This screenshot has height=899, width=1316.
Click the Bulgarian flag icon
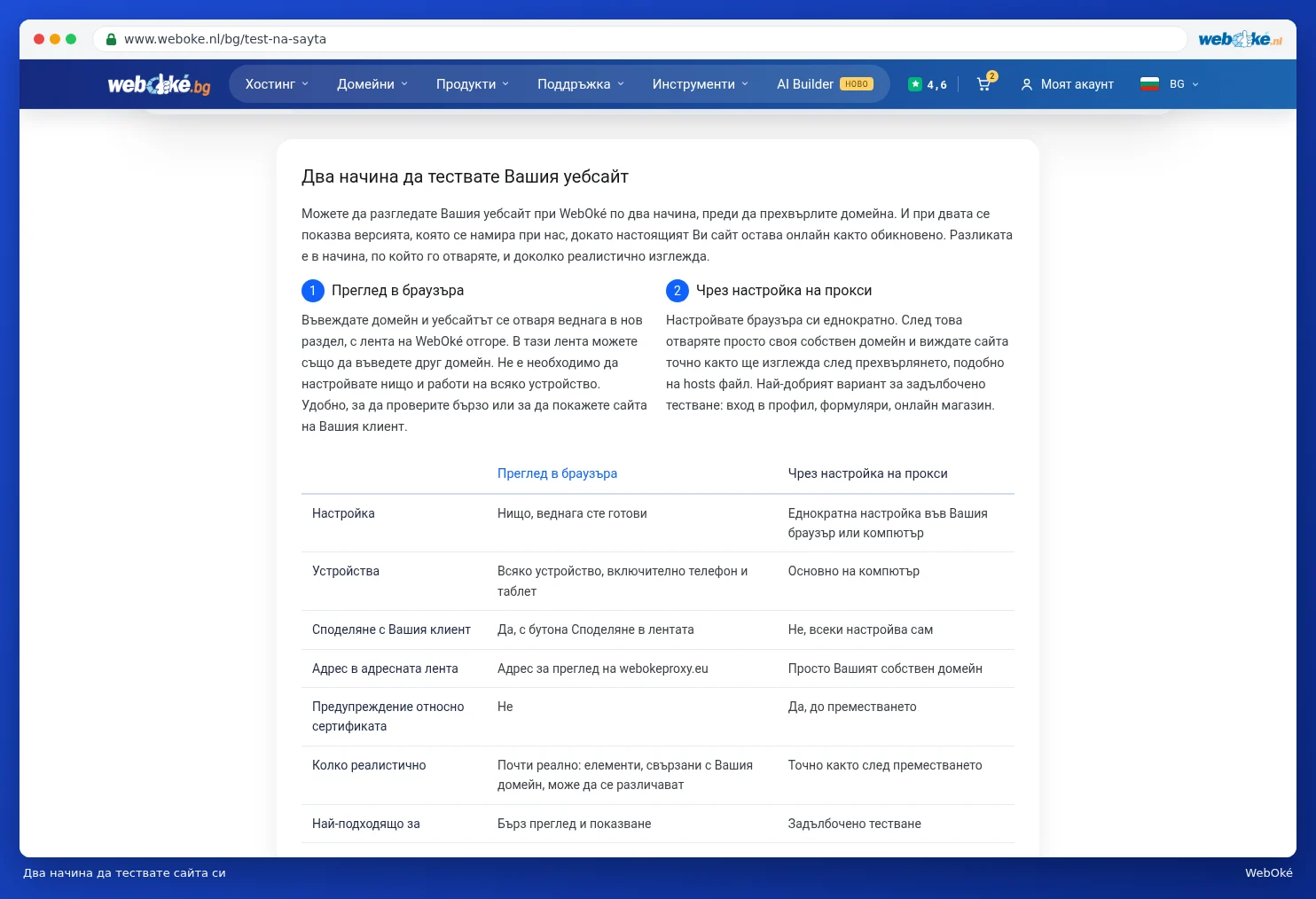coord(1150,84)
